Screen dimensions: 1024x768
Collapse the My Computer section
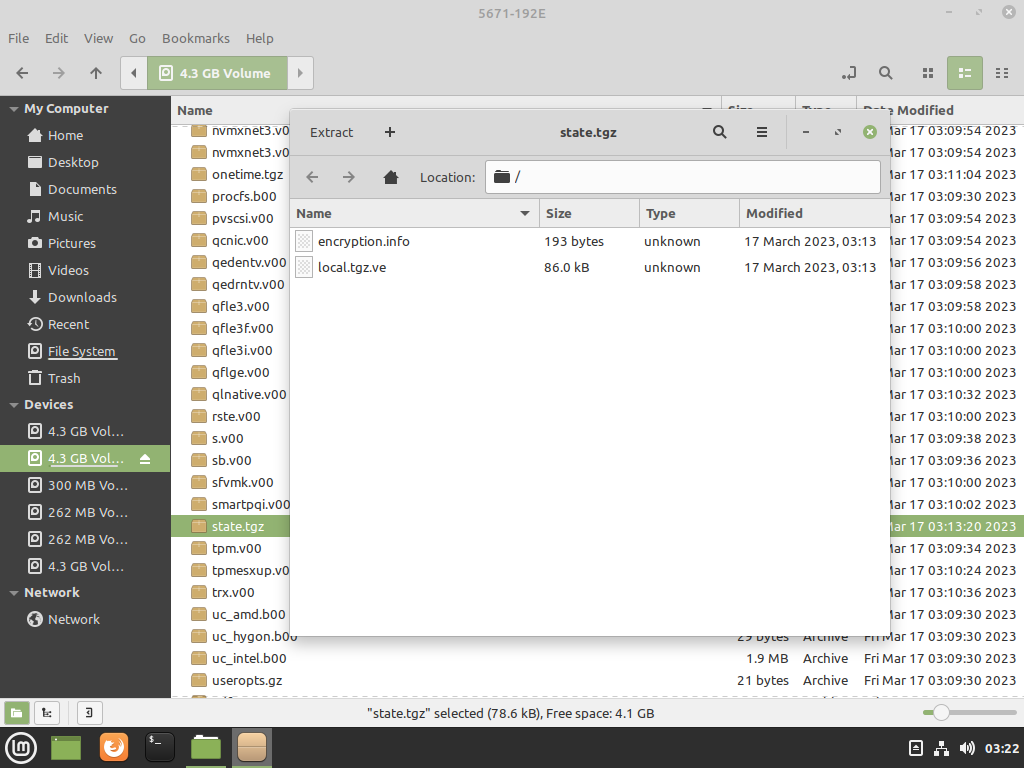click(14, 109)
